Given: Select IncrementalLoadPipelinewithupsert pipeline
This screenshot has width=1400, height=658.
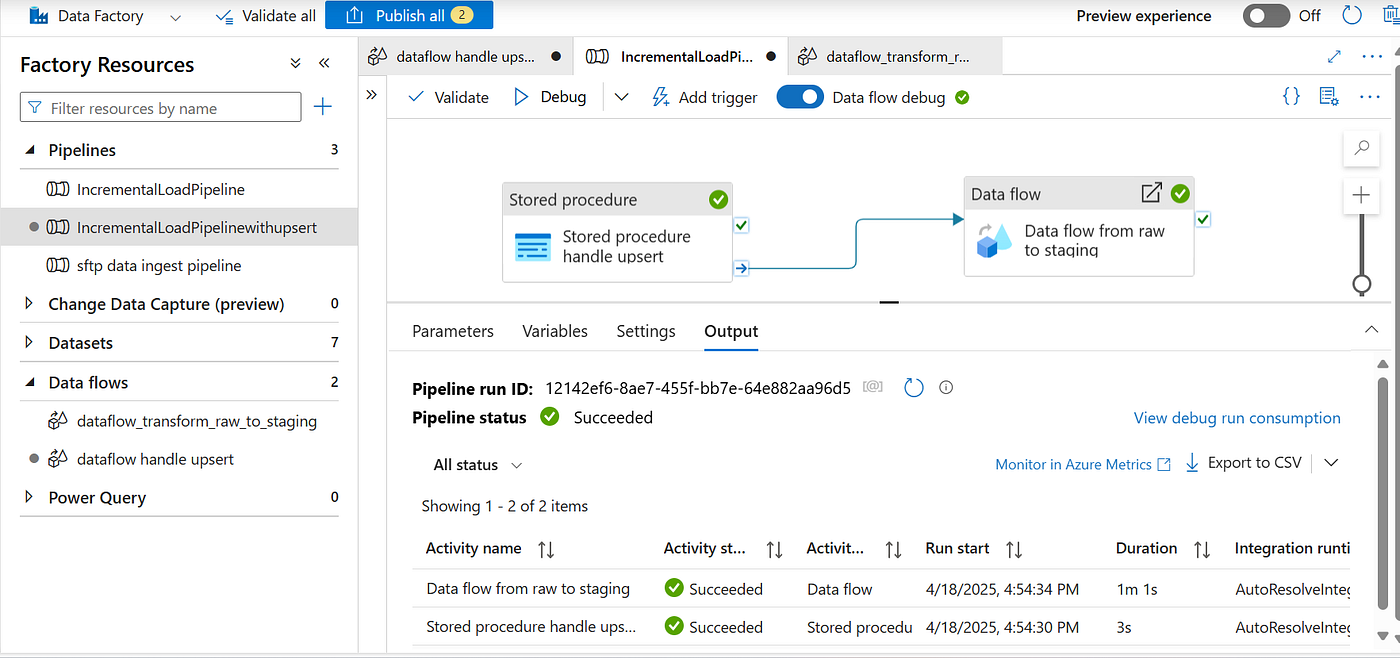Looking at the screenshot, I should [196, 227].
